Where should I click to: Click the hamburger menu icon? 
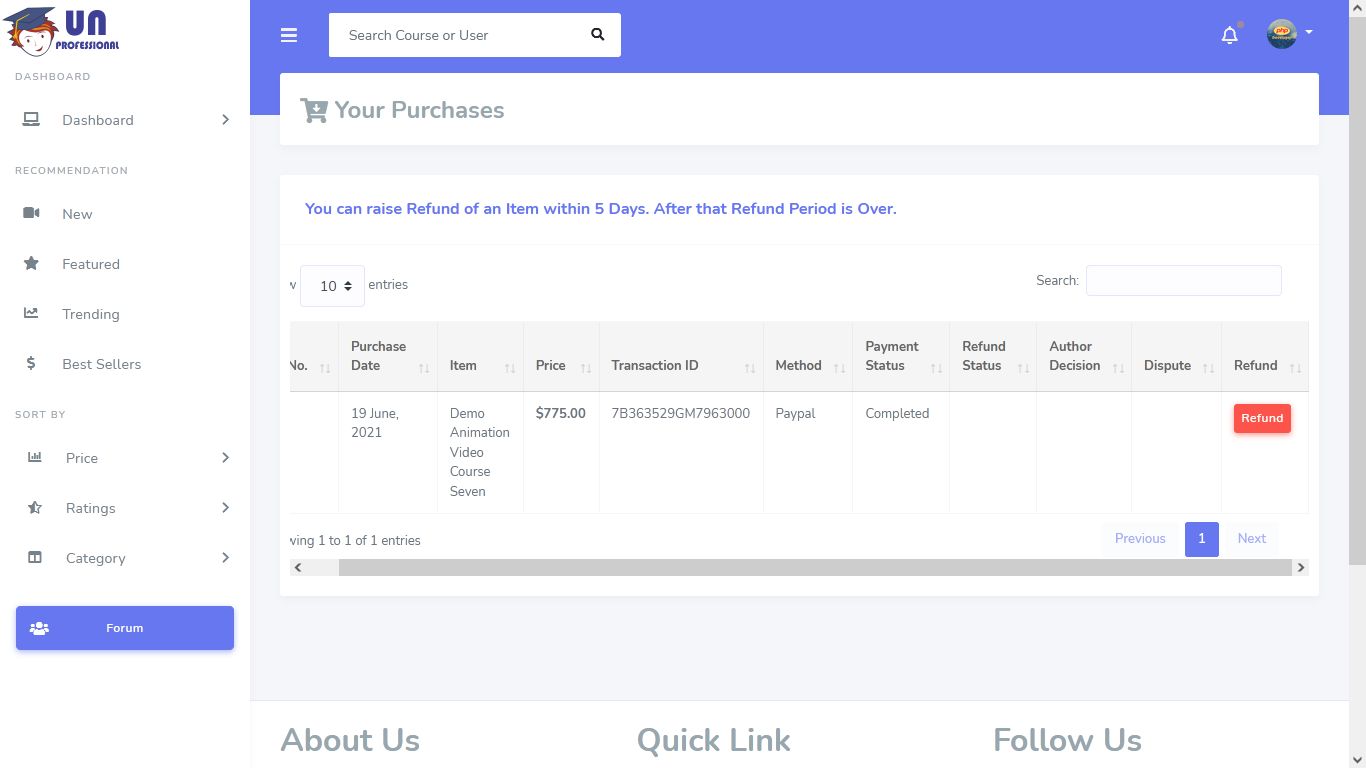click(x=289, y=35)
